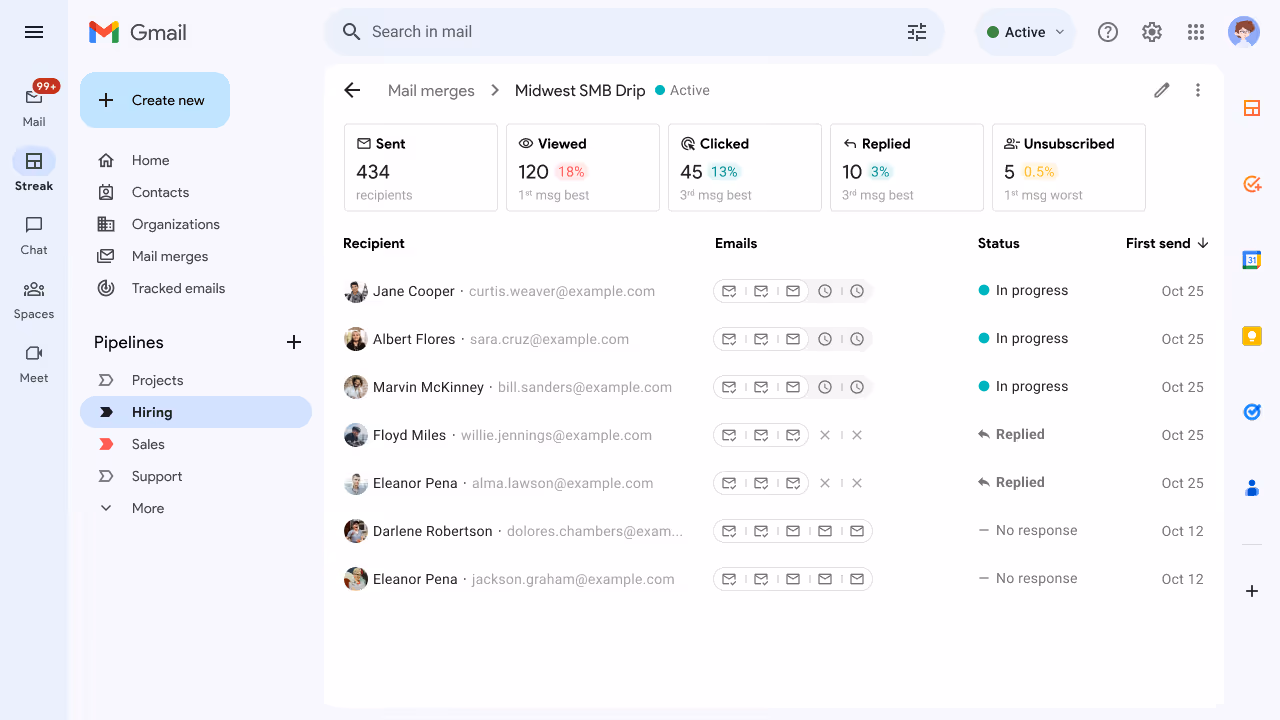Open the three-dot more options menu

point(1198,90)
